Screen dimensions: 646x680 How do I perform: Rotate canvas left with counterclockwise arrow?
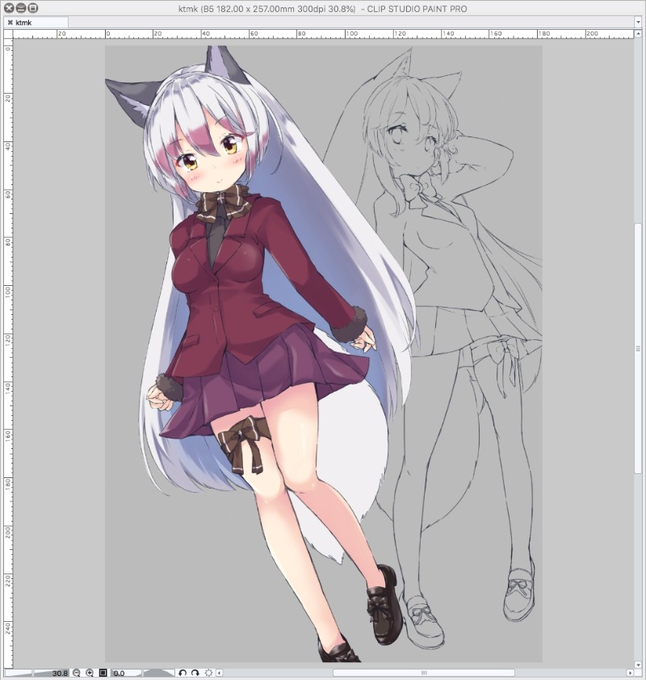pyautogui.click(x=183, y=673)
